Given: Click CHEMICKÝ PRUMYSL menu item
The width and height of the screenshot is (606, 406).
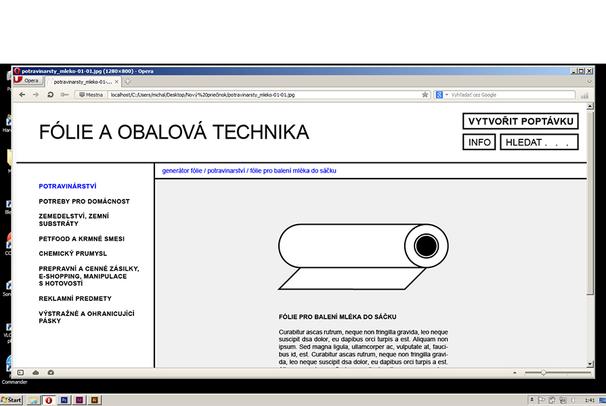Looking at the screenshot, I should point(73,253).
